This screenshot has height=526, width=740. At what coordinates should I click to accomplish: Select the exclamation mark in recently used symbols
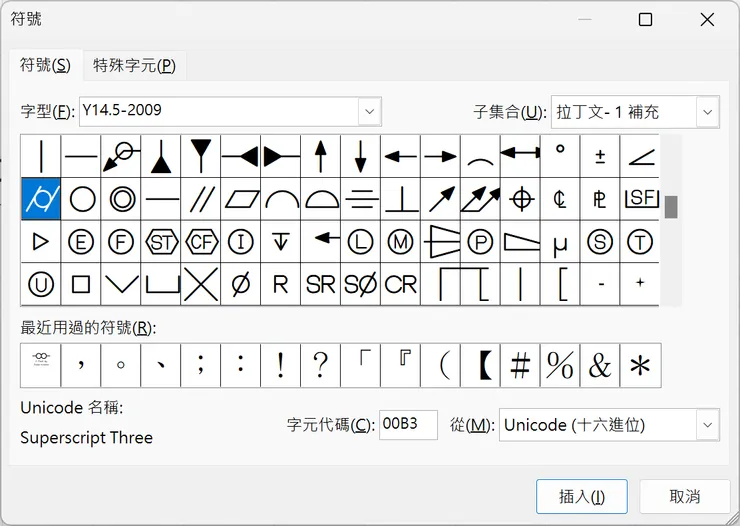(281, 366)
